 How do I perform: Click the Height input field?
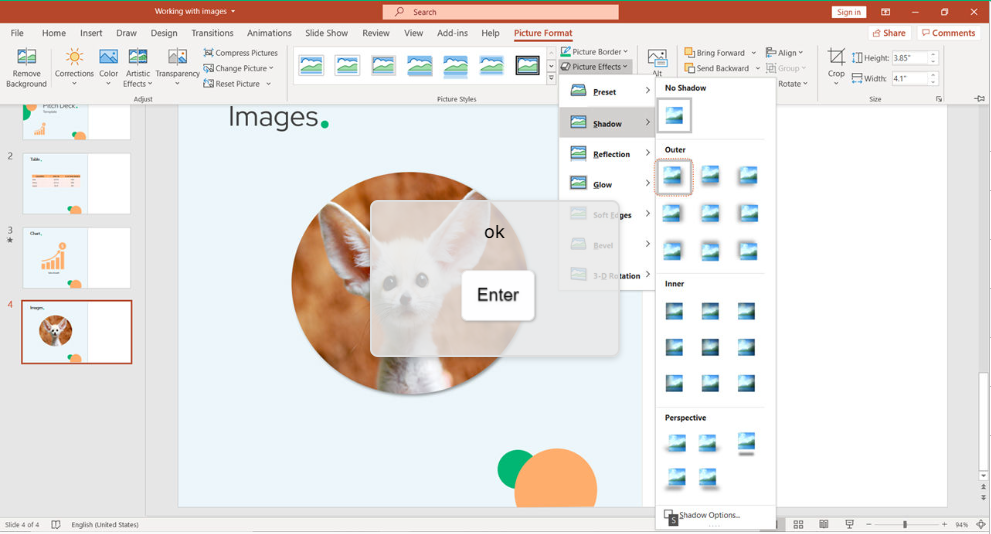[x=909, y=58]
